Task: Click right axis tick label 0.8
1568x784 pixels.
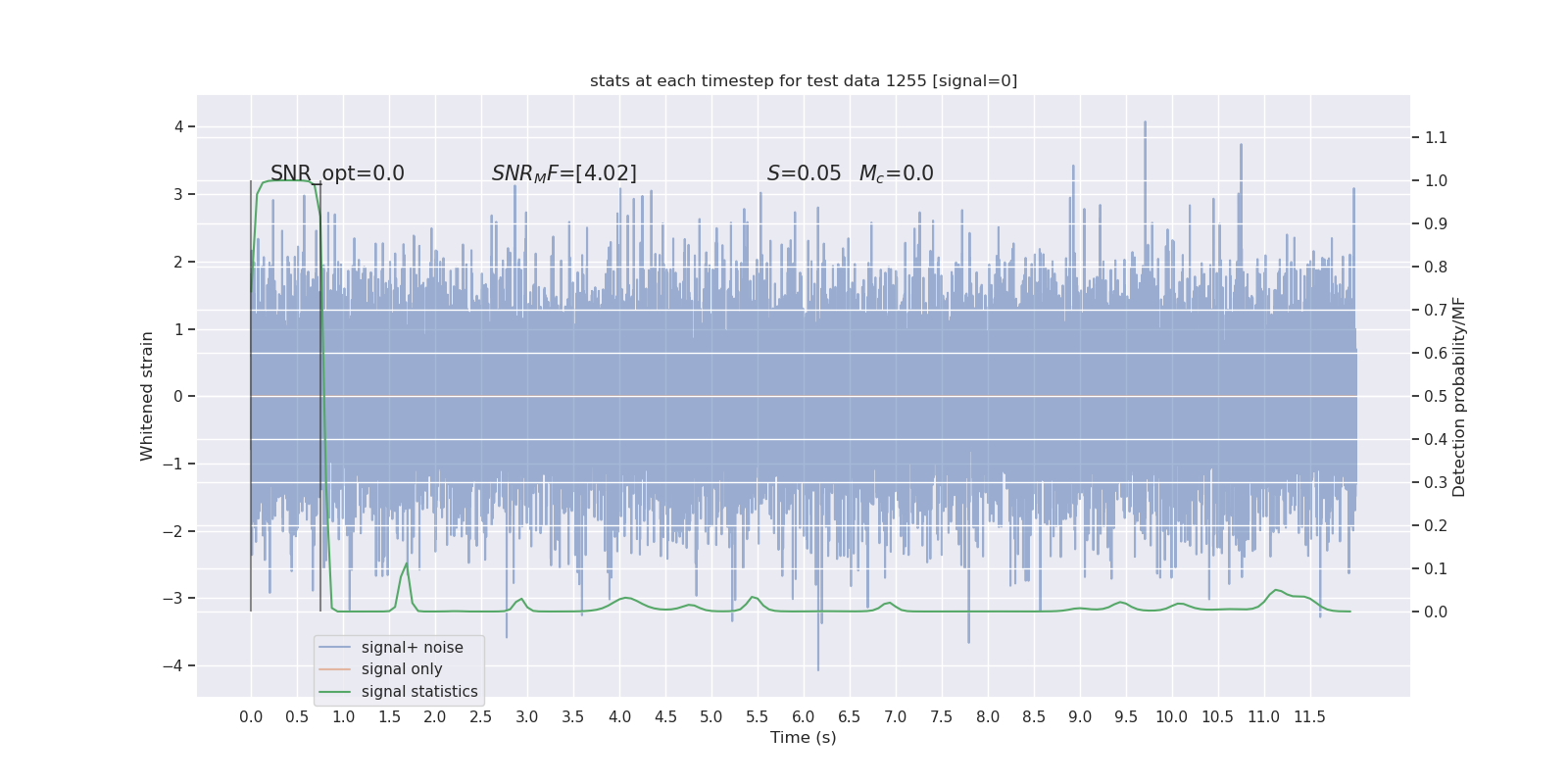Action: (x=1436, y=268)
